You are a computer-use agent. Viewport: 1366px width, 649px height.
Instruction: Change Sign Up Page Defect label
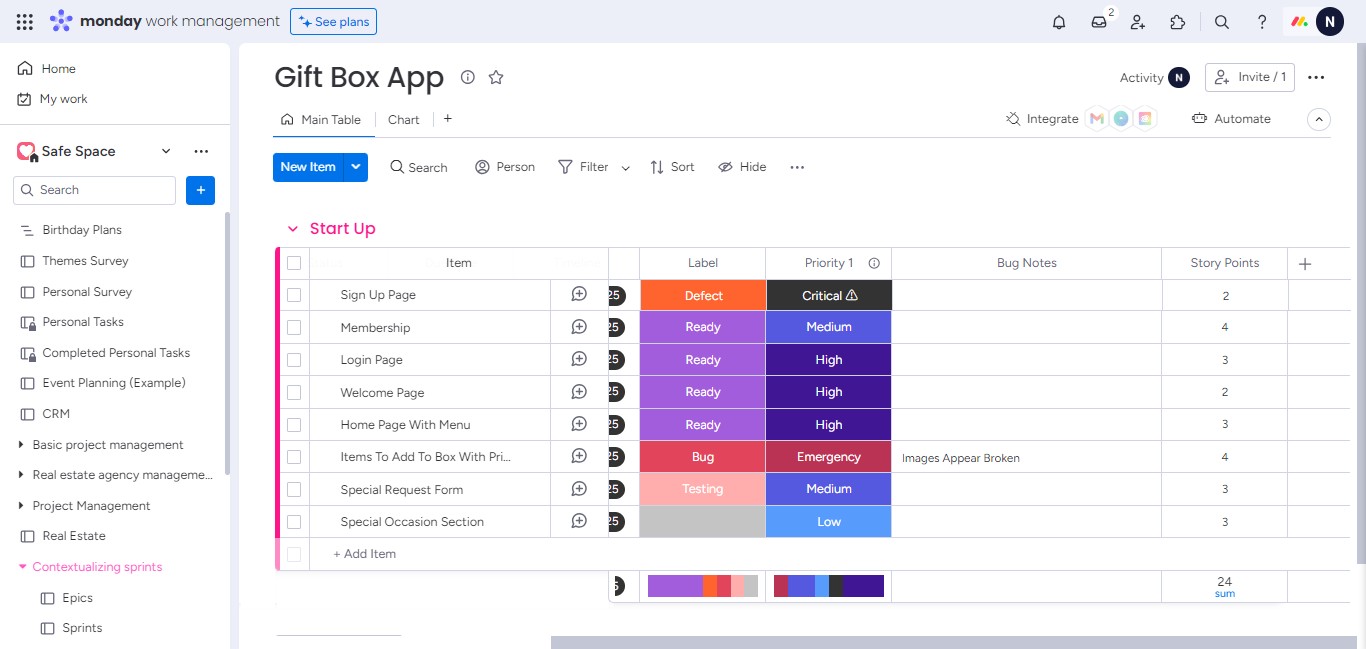703,295
